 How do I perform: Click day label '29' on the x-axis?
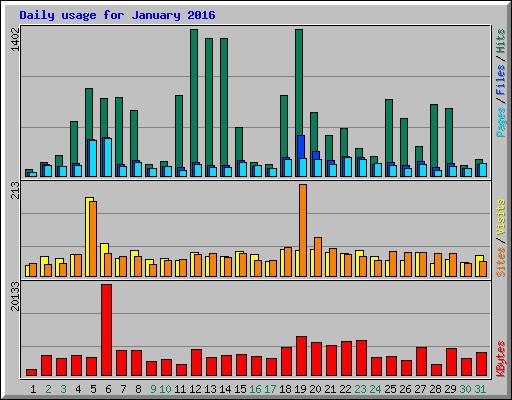[450, 389]
